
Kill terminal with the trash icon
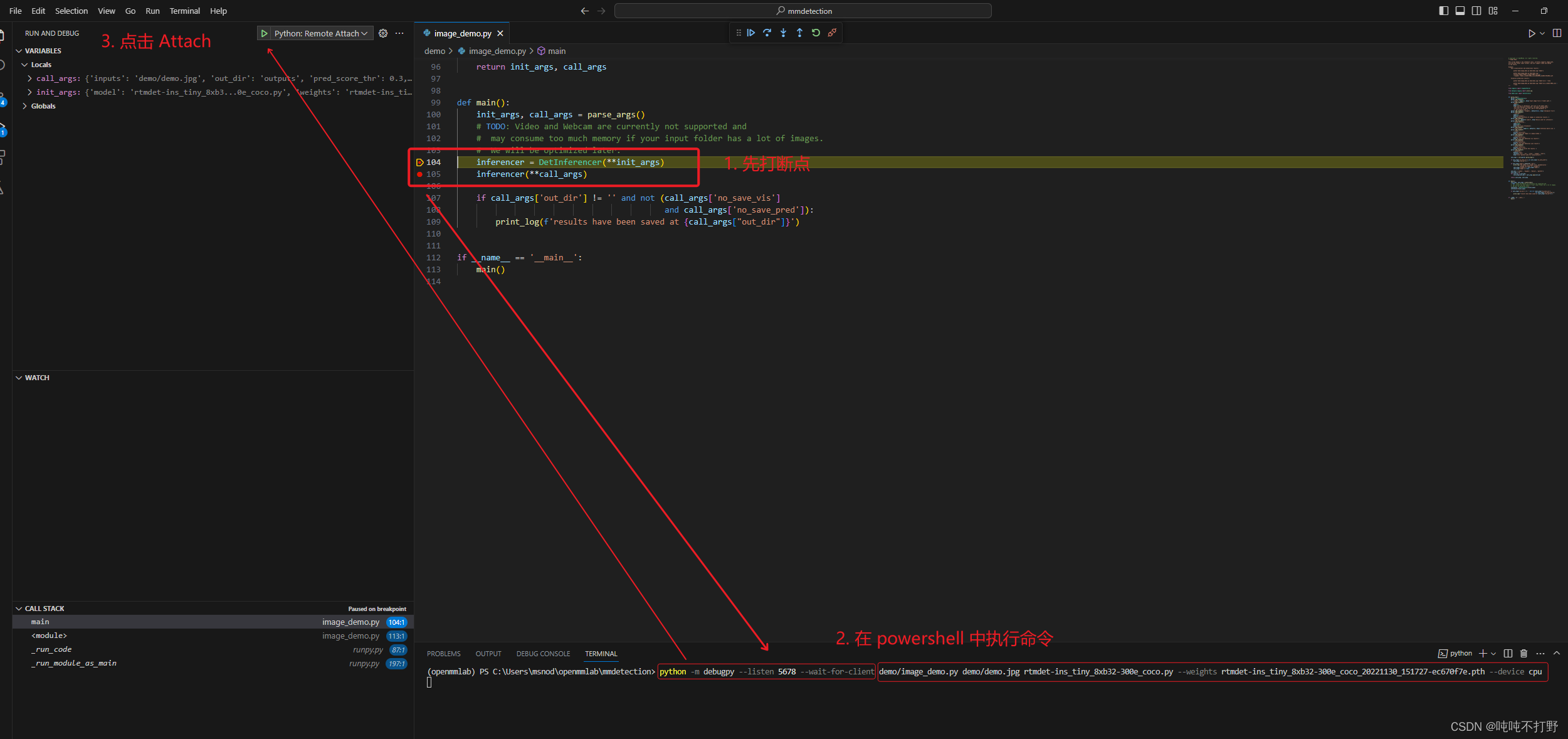click(1523, 654)
